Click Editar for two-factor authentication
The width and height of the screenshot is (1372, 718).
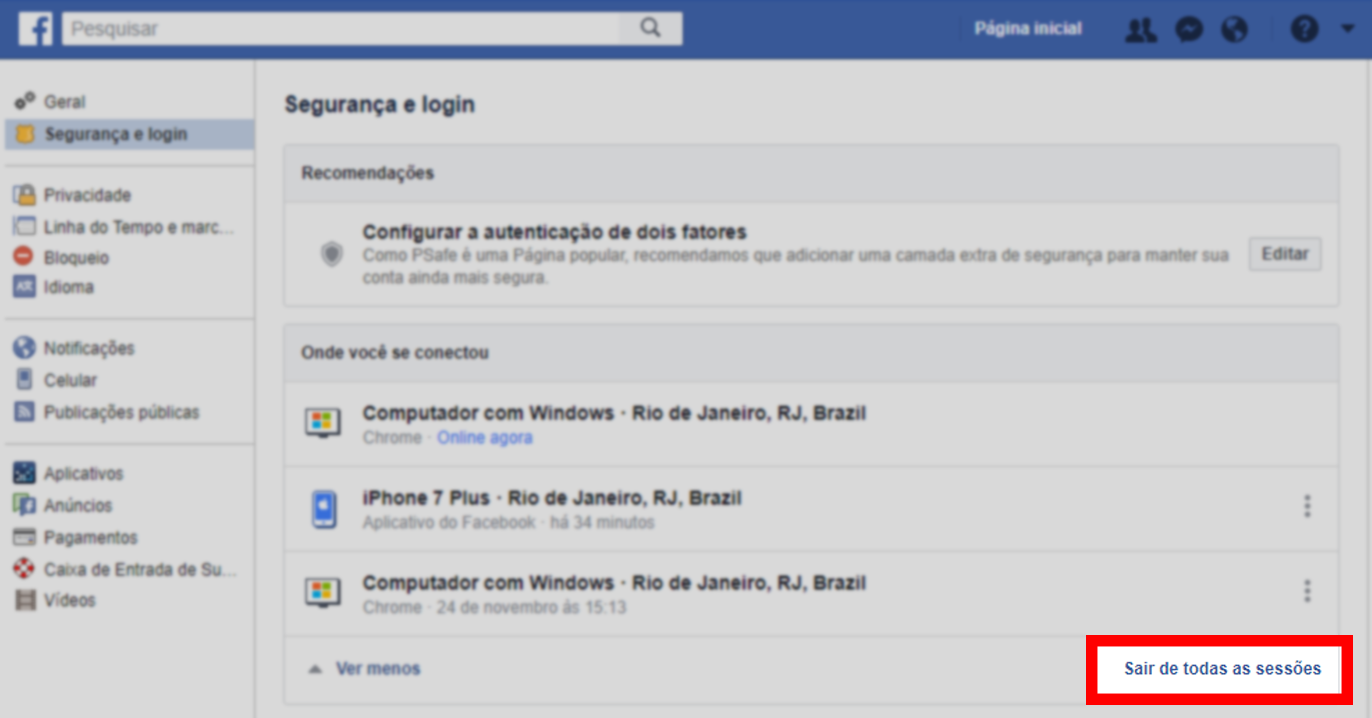pos(1285,254)
